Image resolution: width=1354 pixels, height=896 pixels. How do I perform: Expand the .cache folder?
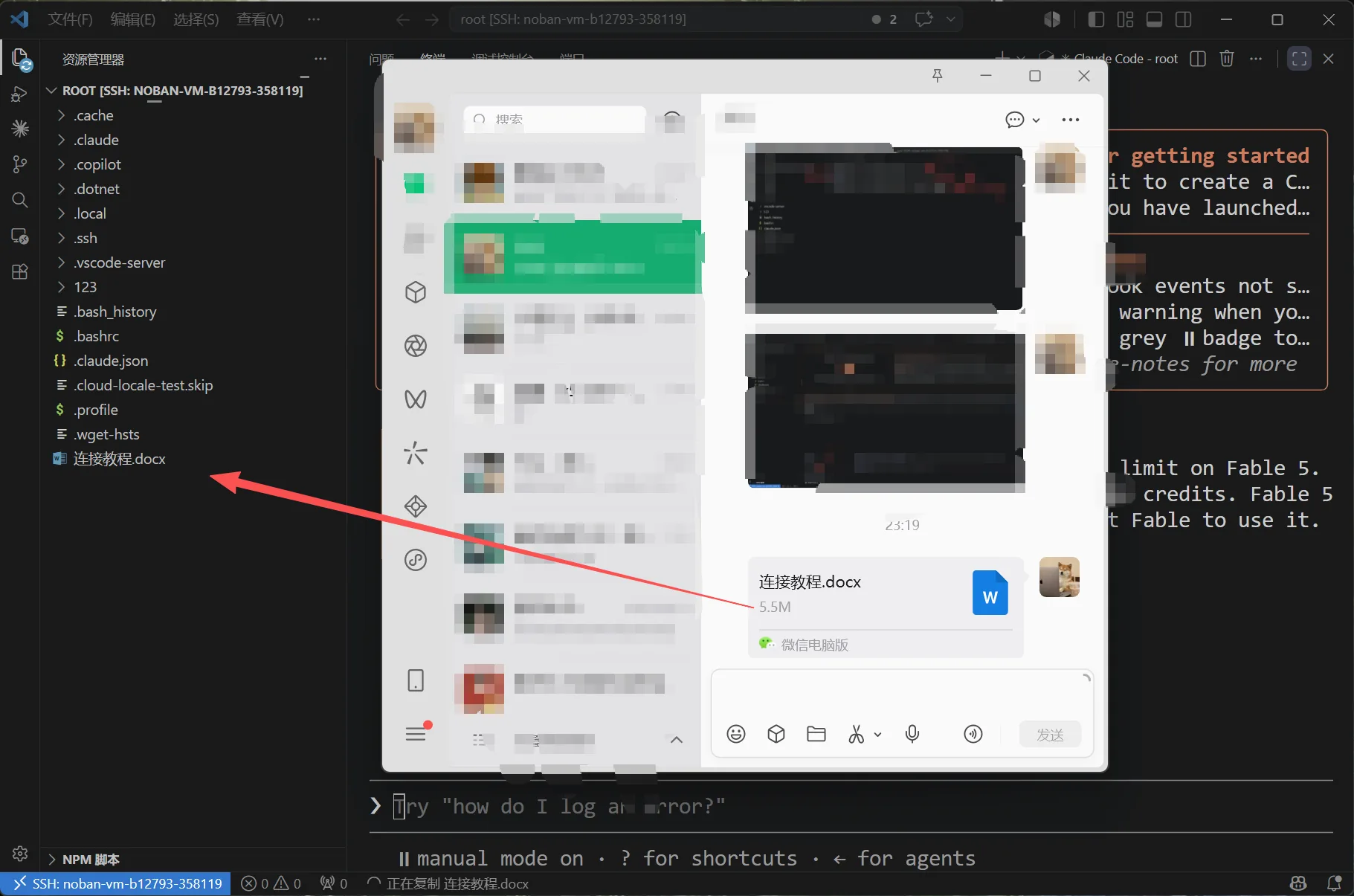click(94, 115)
